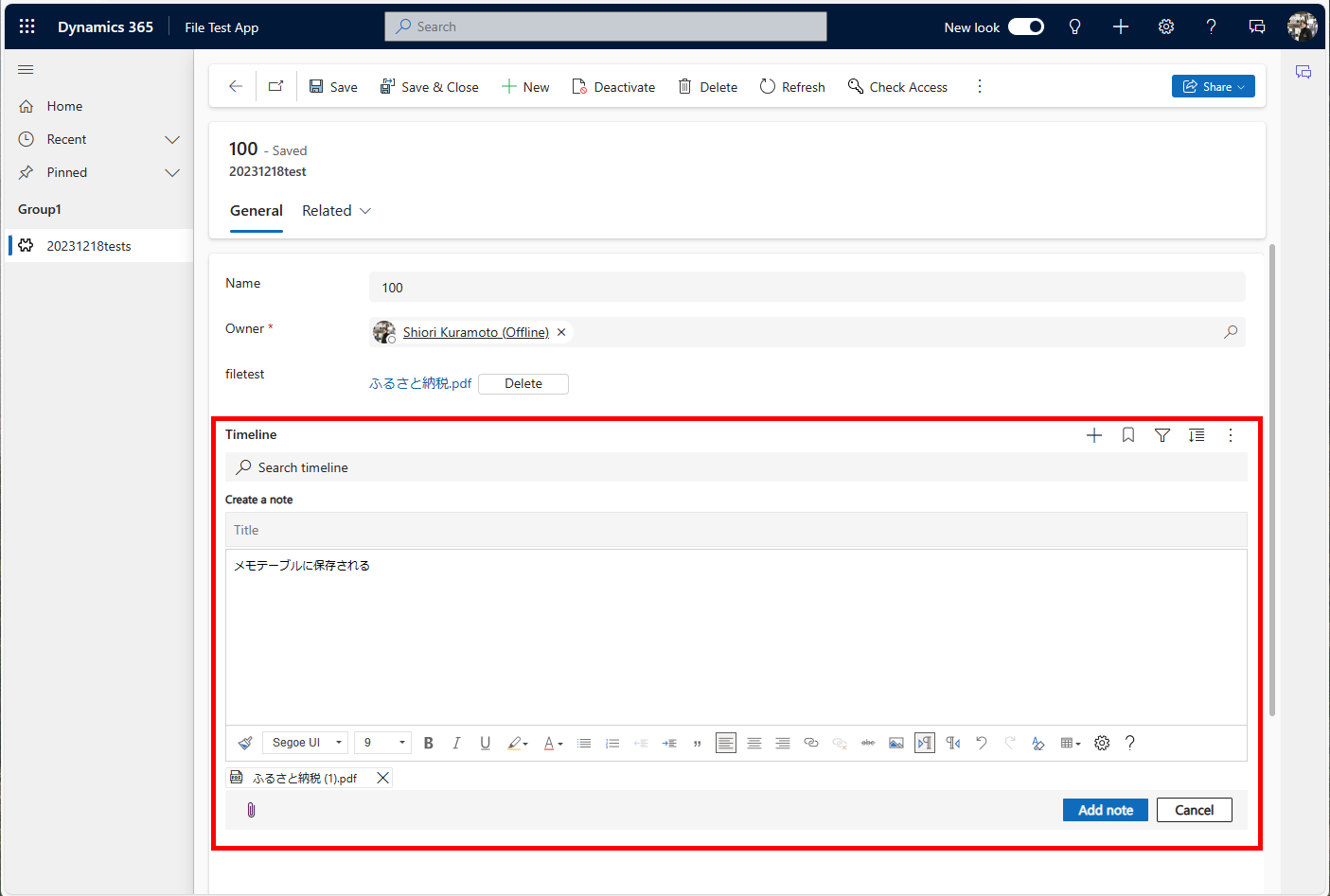Select the General tab
This screenshot has height=896, width=1330.
[257, 211]
